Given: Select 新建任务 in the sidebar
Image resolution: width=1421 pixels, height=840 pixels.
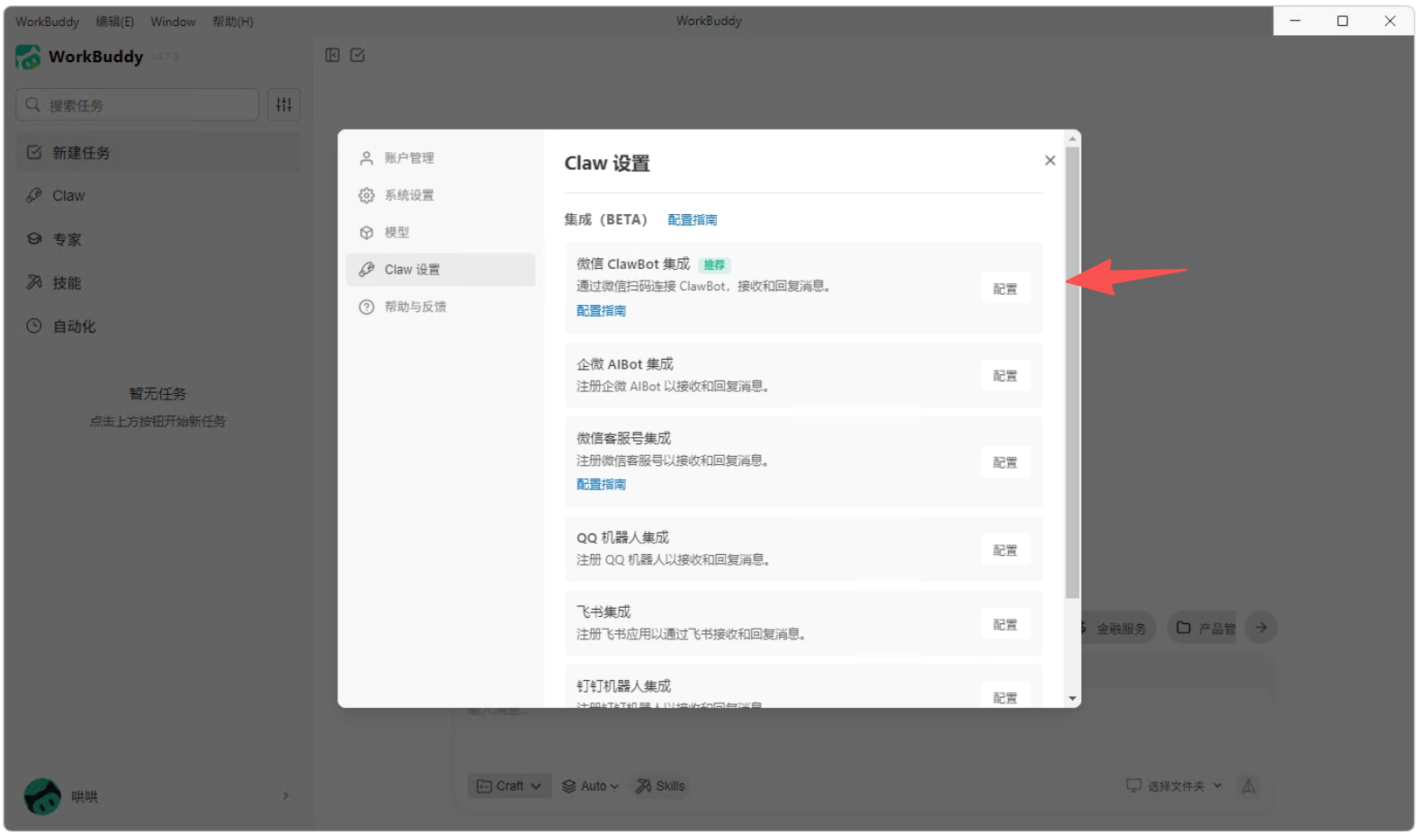Looking at the screenshot, I should [x=159, y=153].
